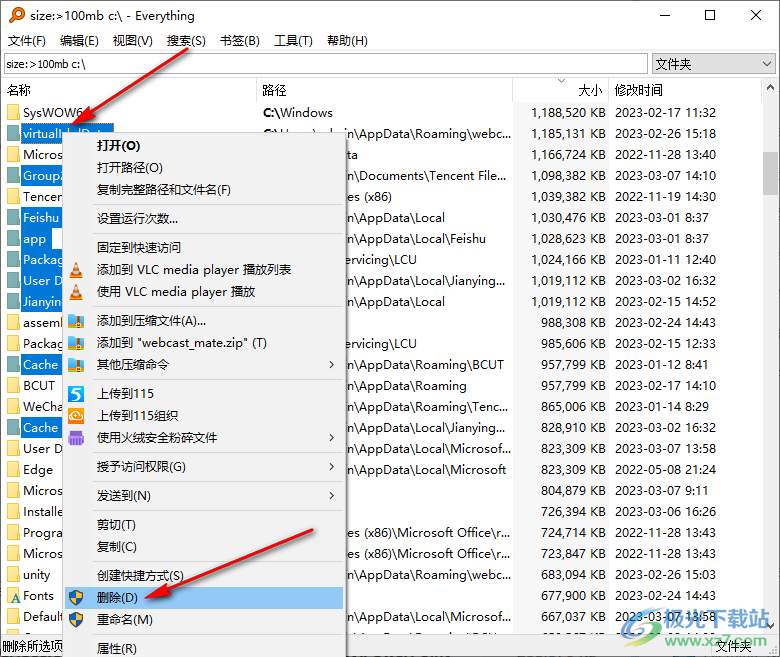
Task: Click the date 2023-02-17 11:32
Action: pyautogui.click(x=666, y=113)
